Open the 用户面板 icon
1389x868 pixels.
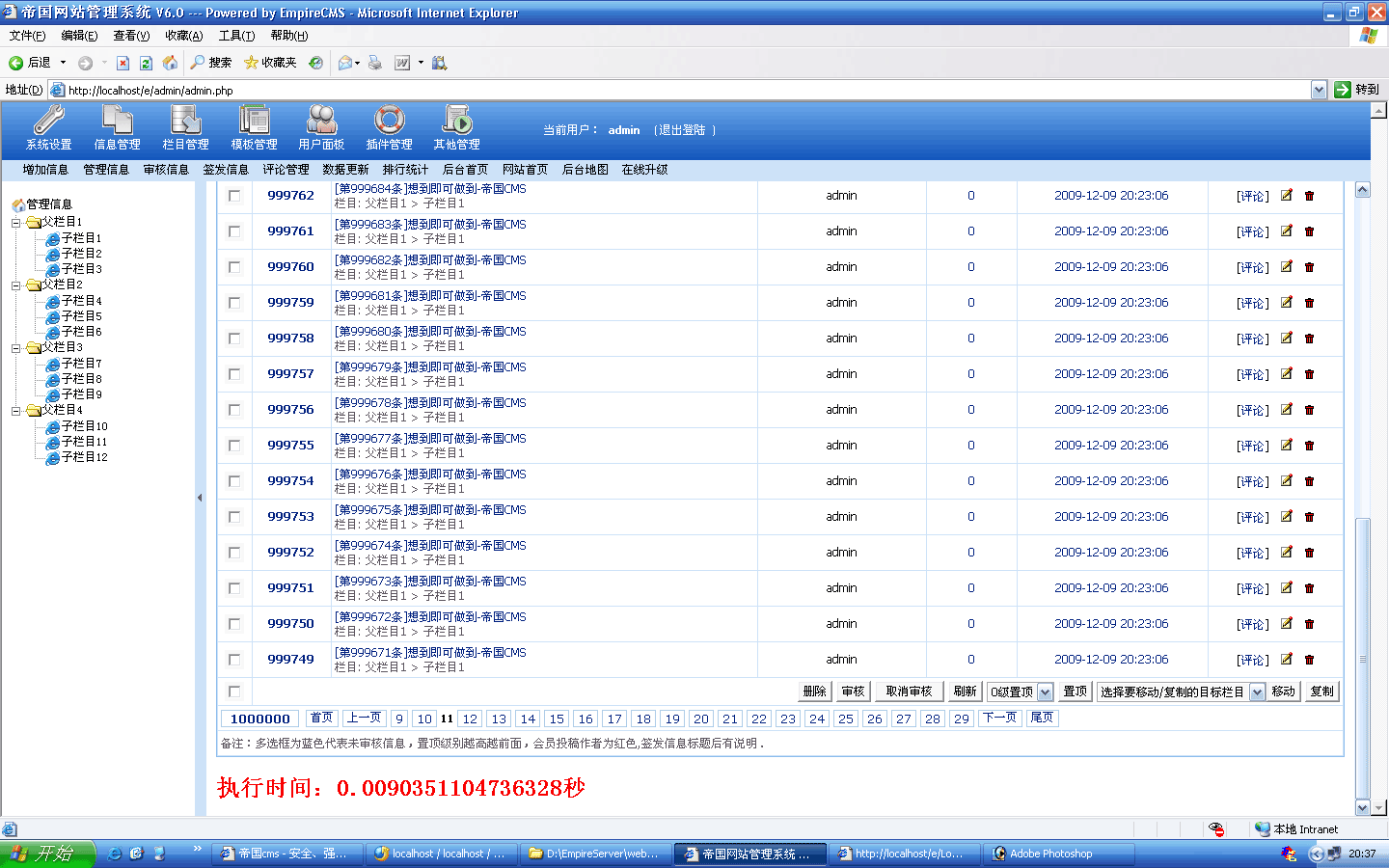pos(321,121)
